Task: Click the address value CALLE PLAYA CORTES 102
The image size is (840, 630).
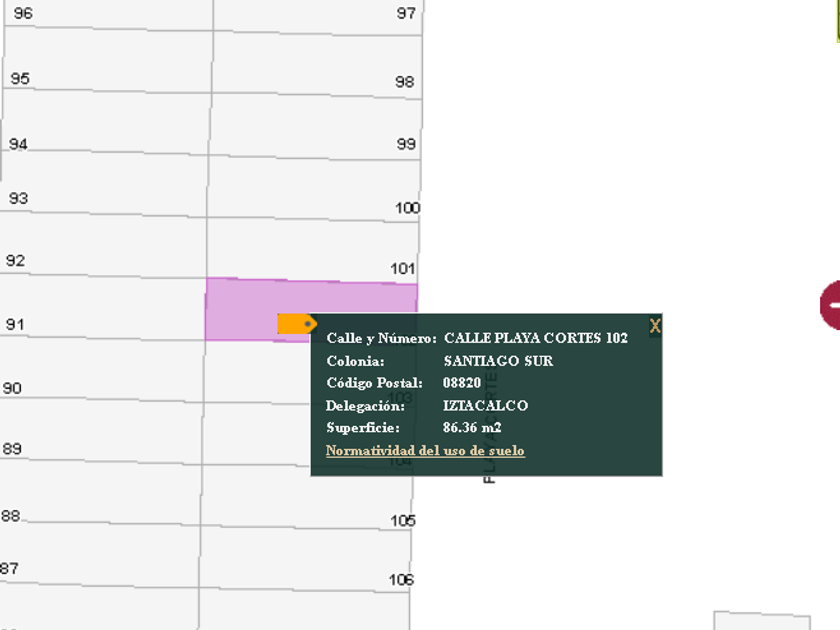Action: coord(536,338)
